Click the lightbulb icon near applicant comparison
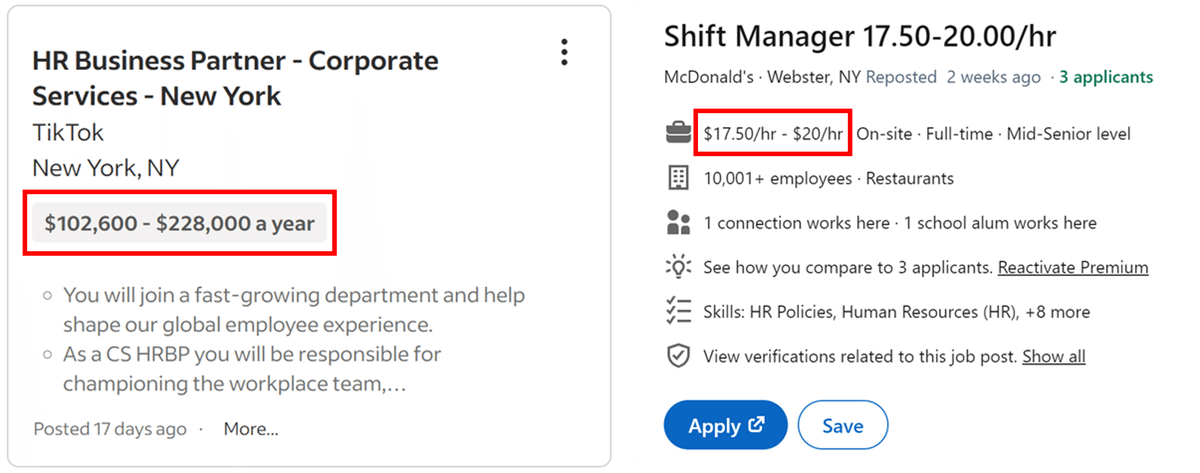 click(x=679, y=267)
